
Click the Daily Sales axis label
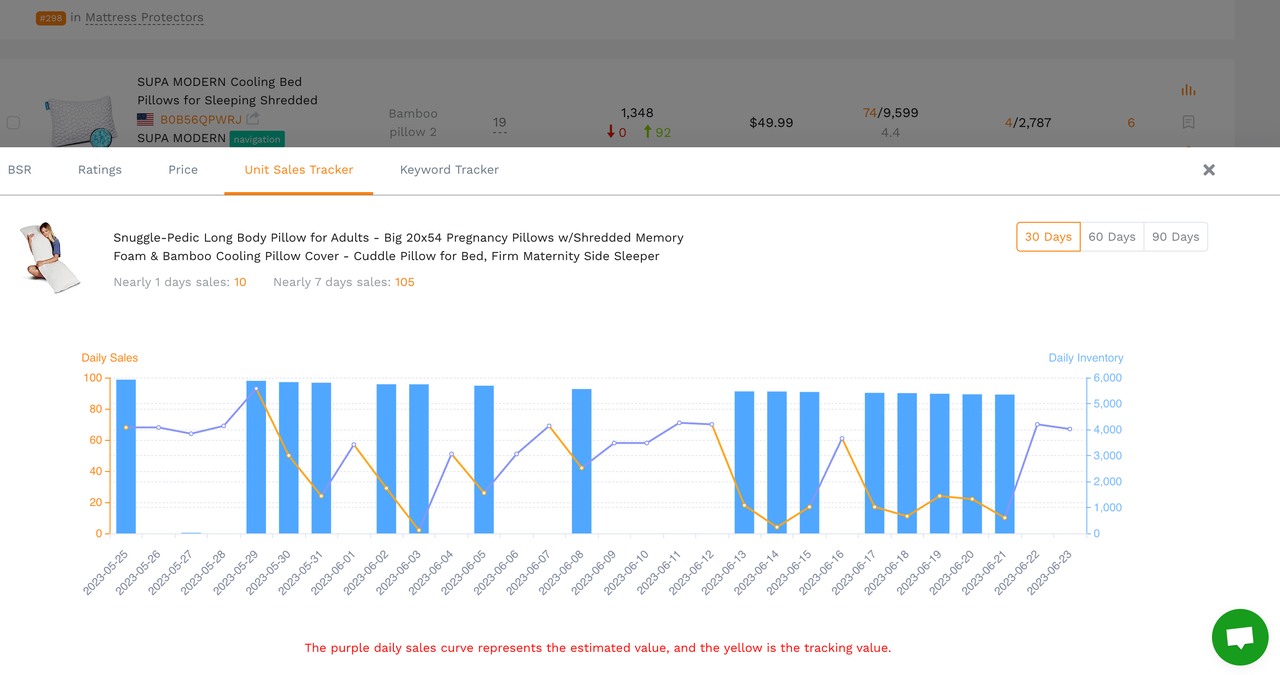point(110,358)
